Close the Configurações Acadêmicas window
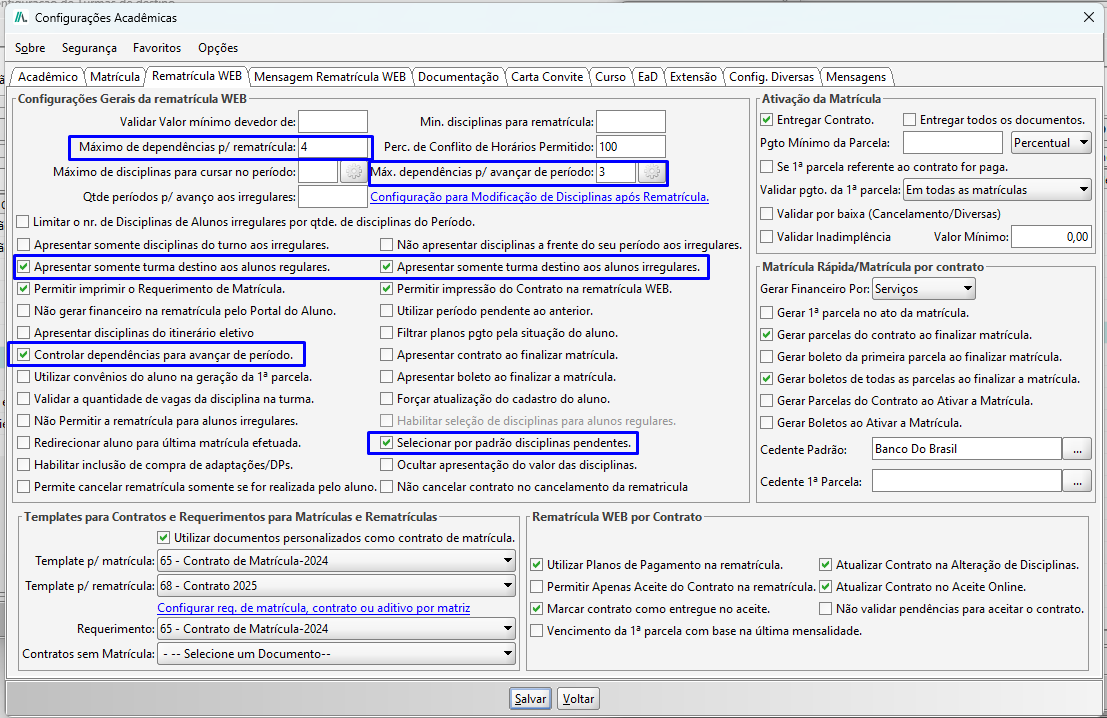 click(1089, 17)
